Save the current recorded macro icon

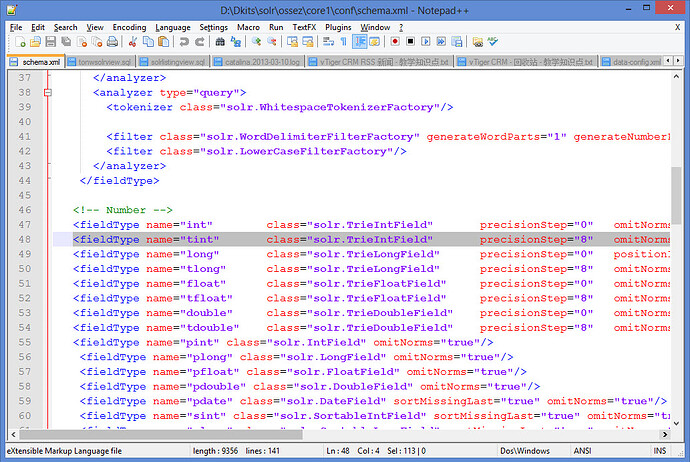(457, 42)
